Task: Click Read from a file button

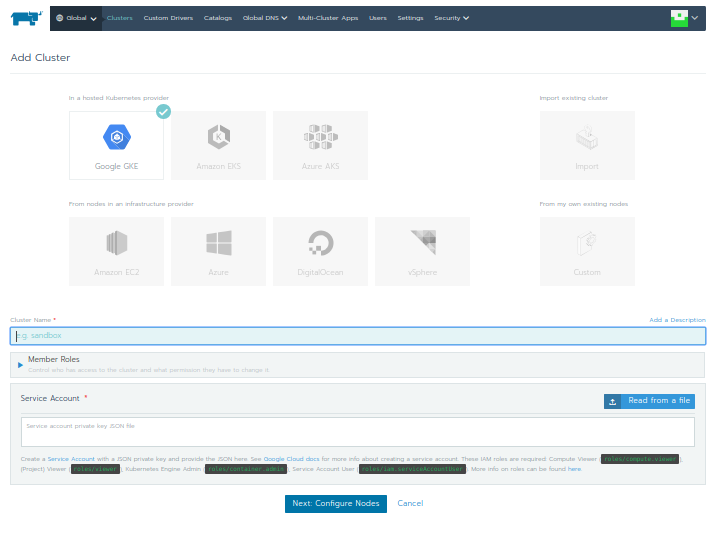Action: (x=649, y=401)
